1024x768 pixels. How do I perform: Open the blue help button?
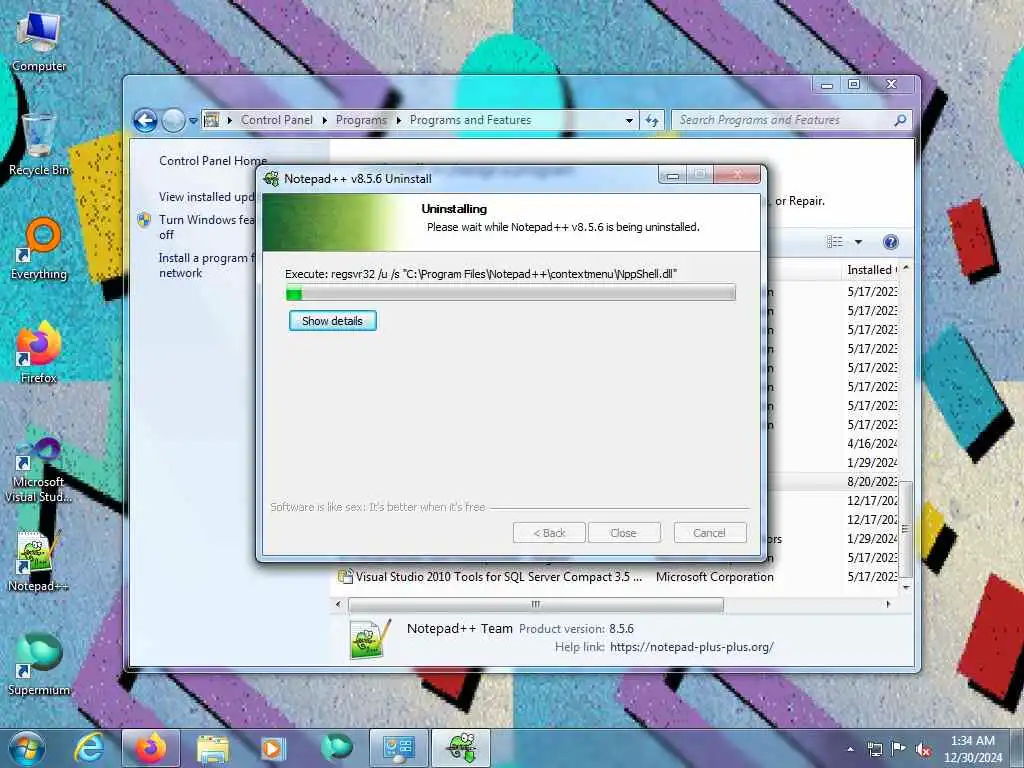point(890,242)
